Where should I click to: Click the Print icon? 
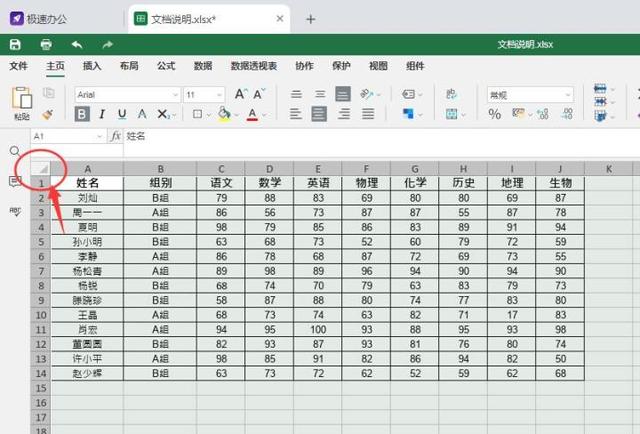click(46, 45)
